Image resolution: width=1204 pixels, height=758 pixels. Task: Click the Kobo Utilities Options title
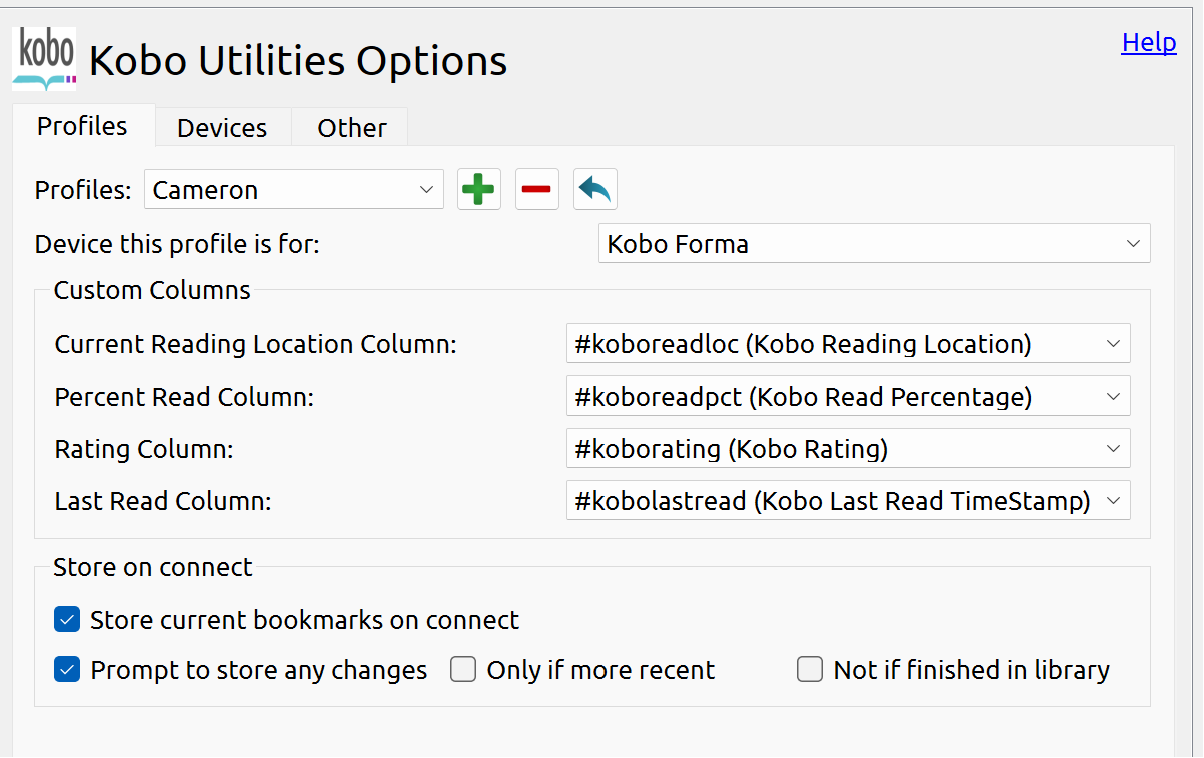pos(298,61)
